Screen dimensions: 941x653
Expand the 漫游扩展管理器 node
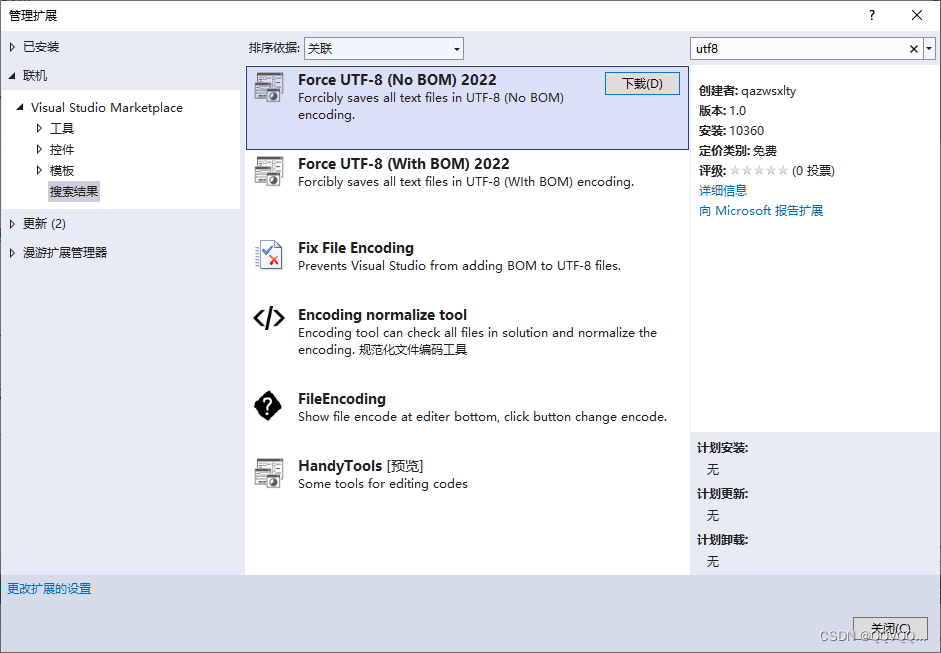12,253
